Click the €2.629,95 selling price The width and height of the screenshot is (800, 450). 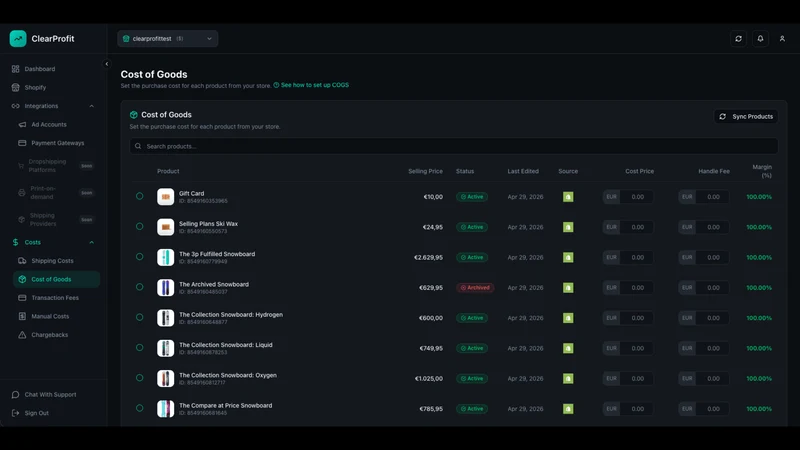(x=428, y=257)
